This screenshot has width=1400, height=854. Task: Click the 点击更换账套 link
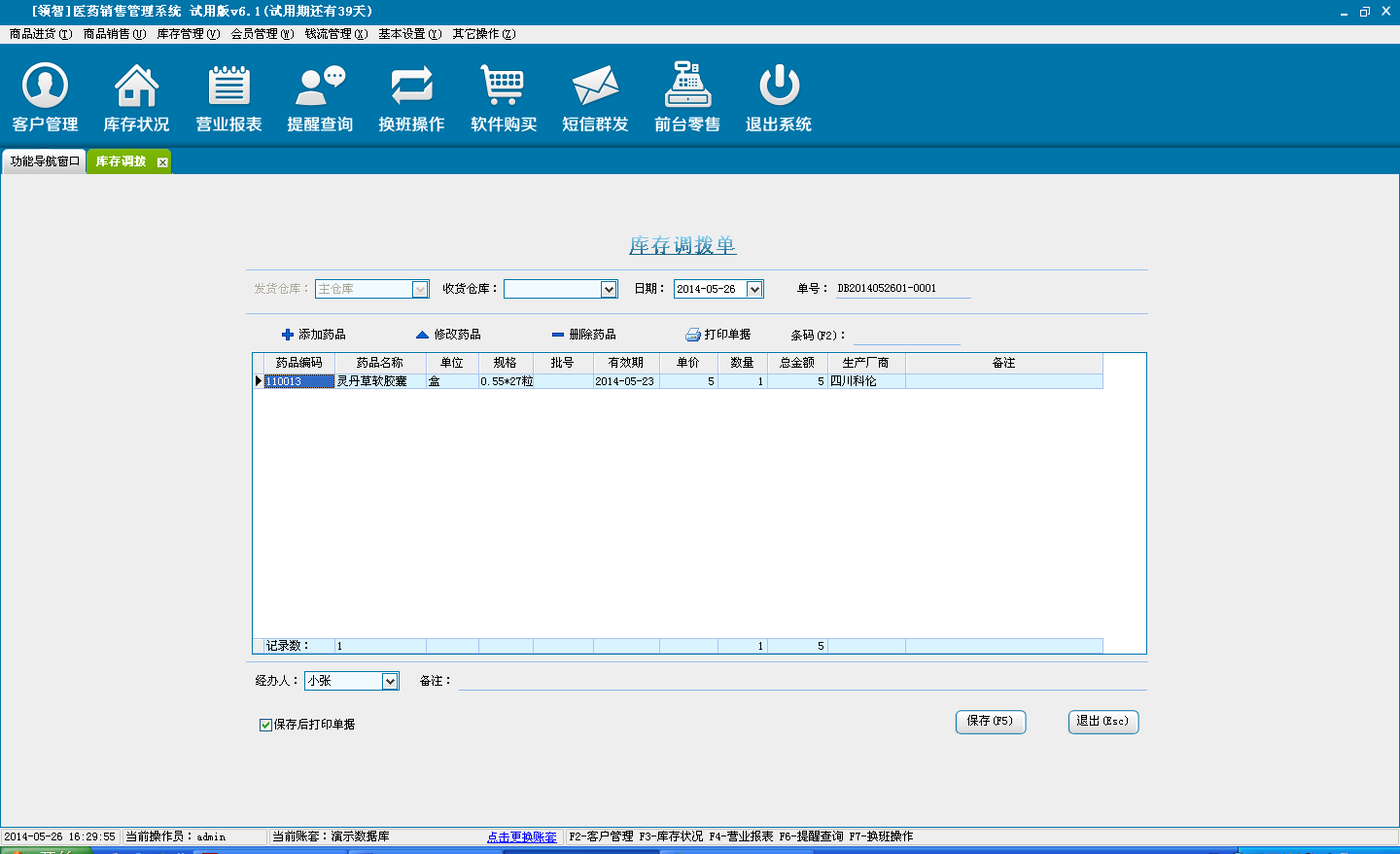coord(522,836)
